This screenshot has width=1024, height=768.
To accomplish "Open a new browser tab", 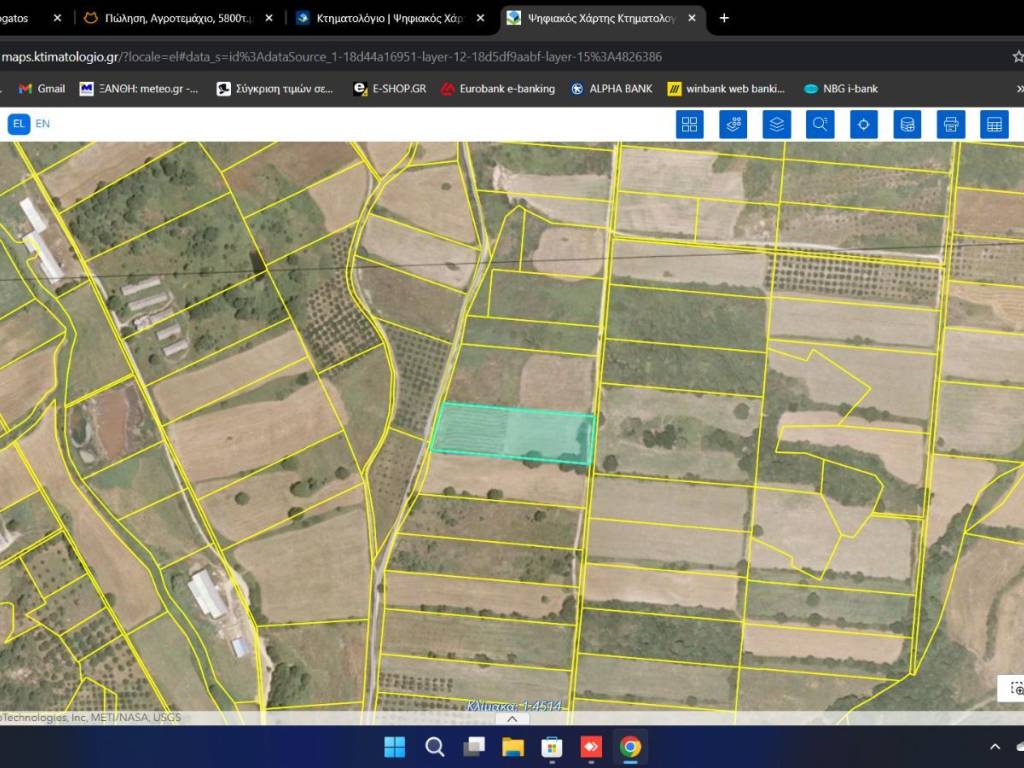I will coord(724,18).
